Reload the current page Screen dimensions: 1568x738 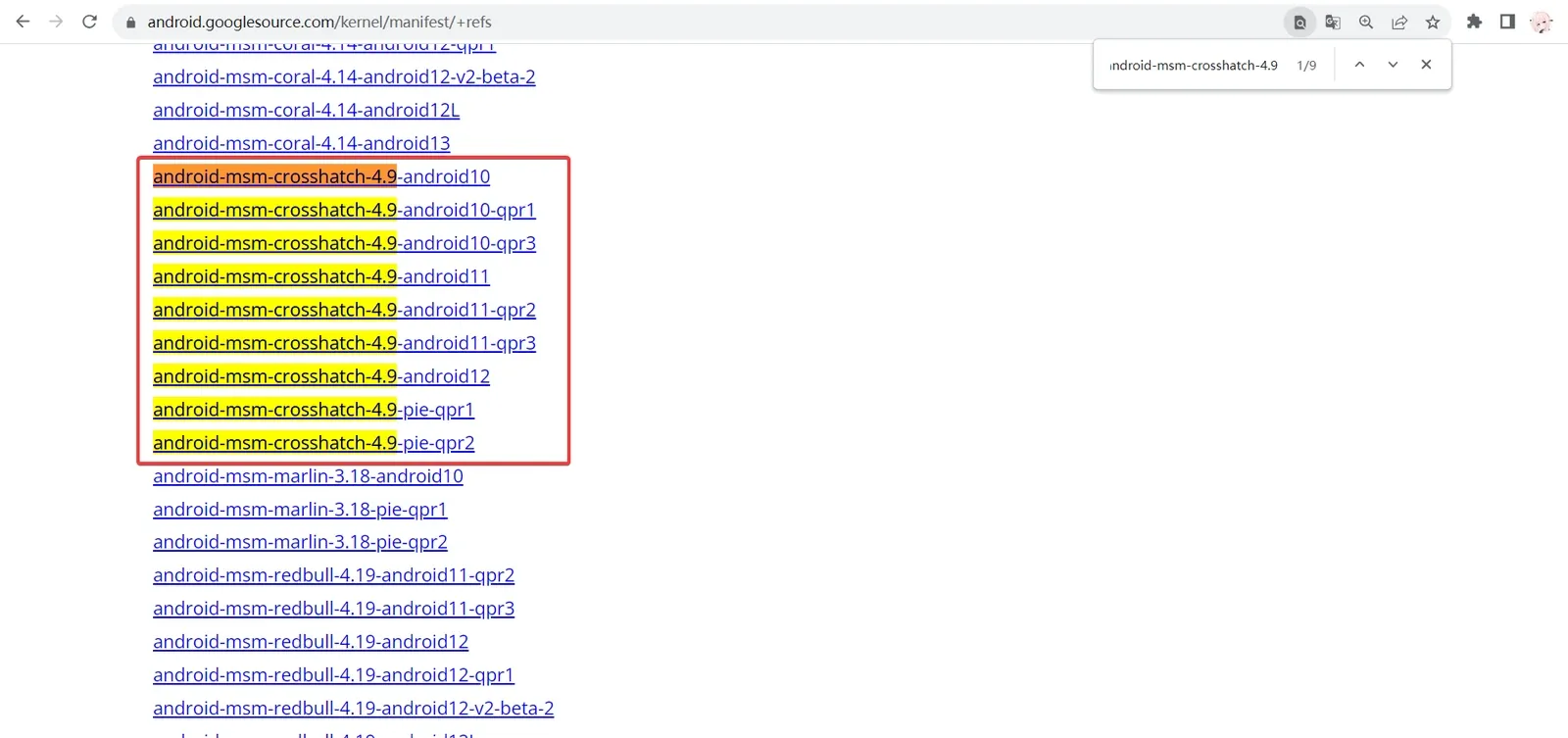pos(89,22)
